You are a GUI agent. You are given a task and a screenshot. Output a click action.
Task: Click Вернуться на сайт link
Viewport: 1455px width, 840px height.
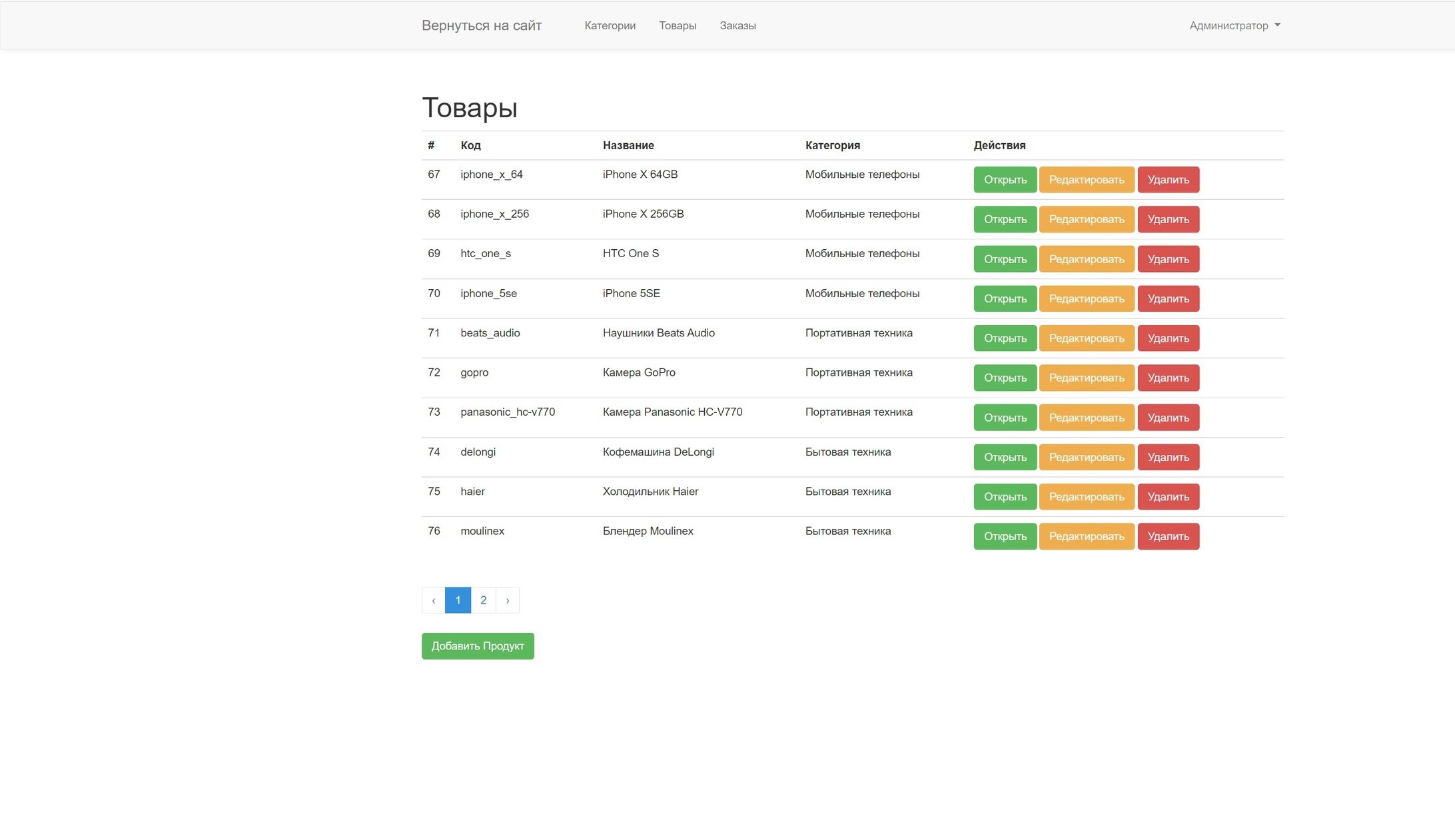pos(482,25)
